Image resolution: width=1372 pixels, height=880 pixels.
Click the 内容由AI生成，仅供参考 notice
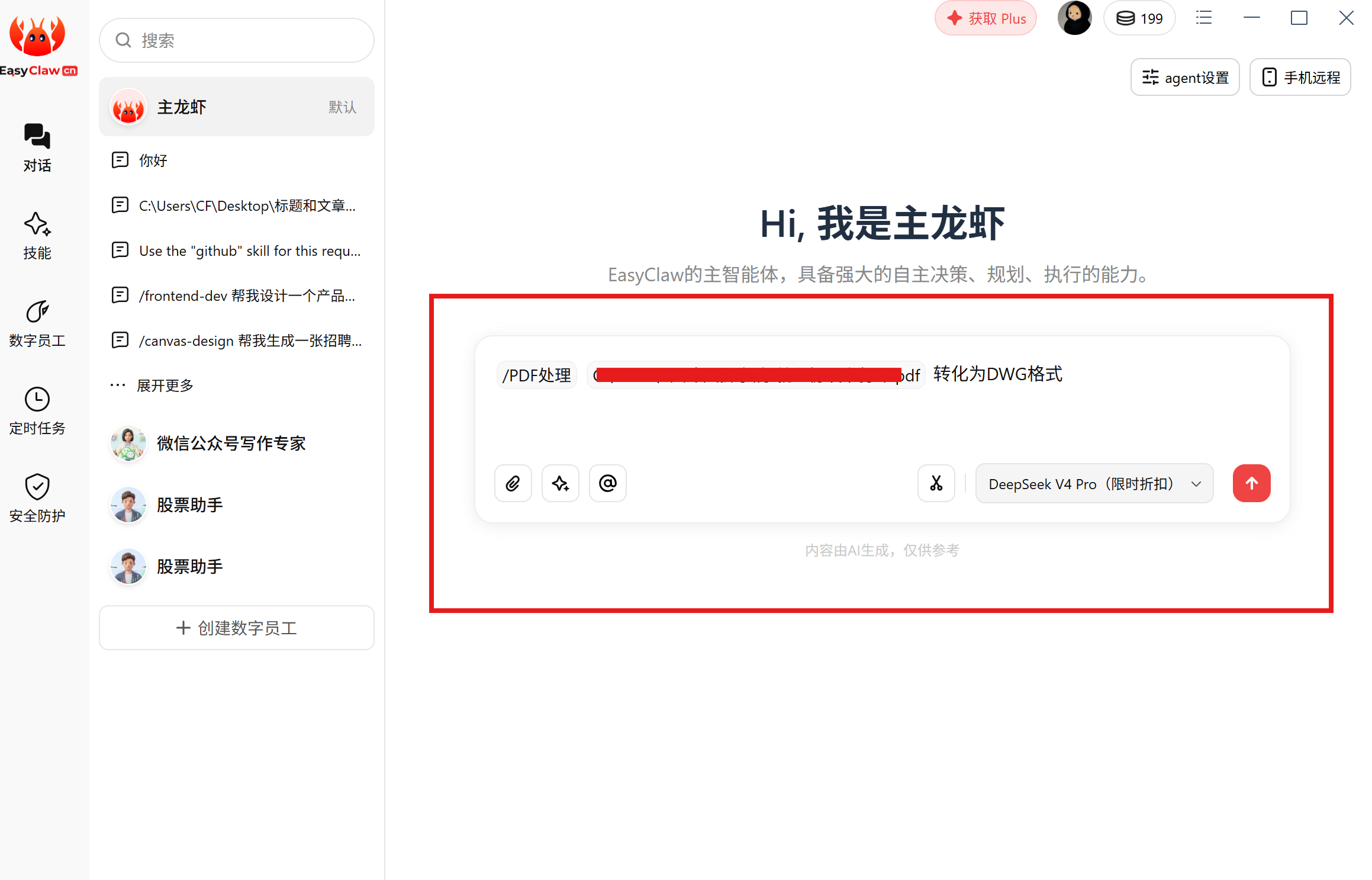click(x=882, y=551)
